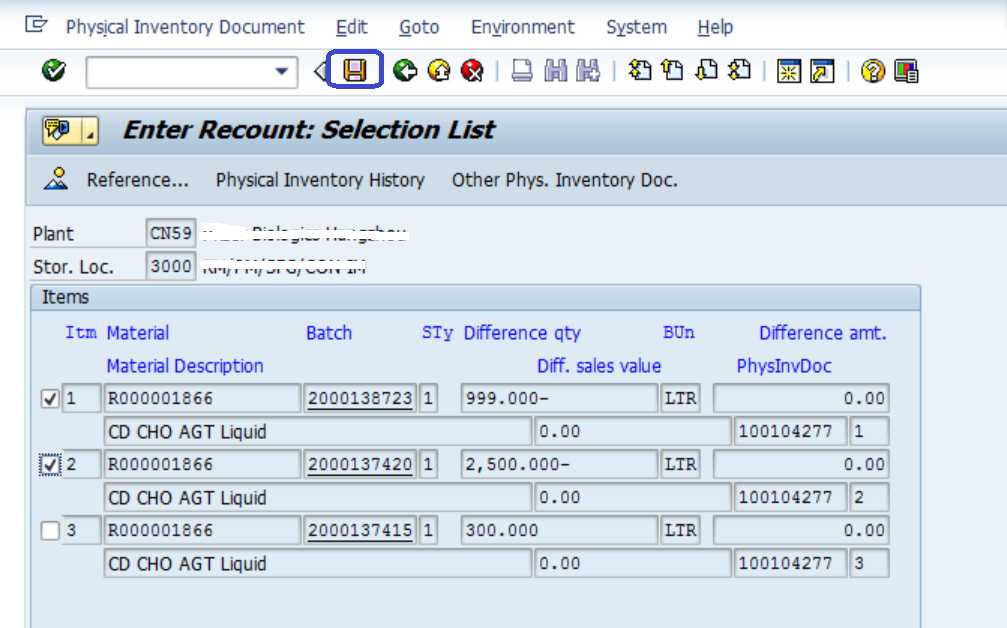Open the Edit menu

351,27
